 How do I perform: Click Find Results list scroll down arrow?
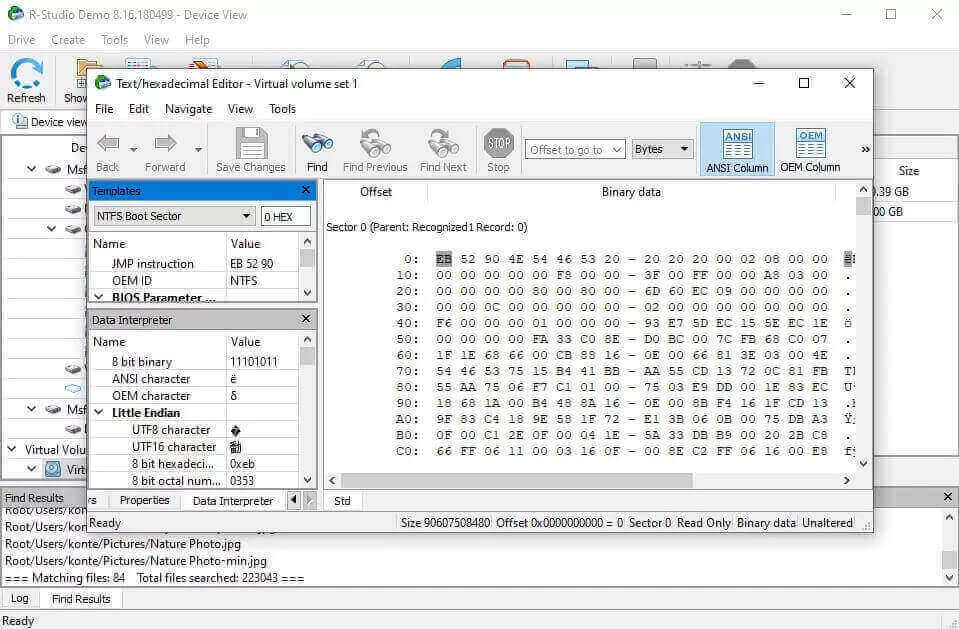coord(949,578)
